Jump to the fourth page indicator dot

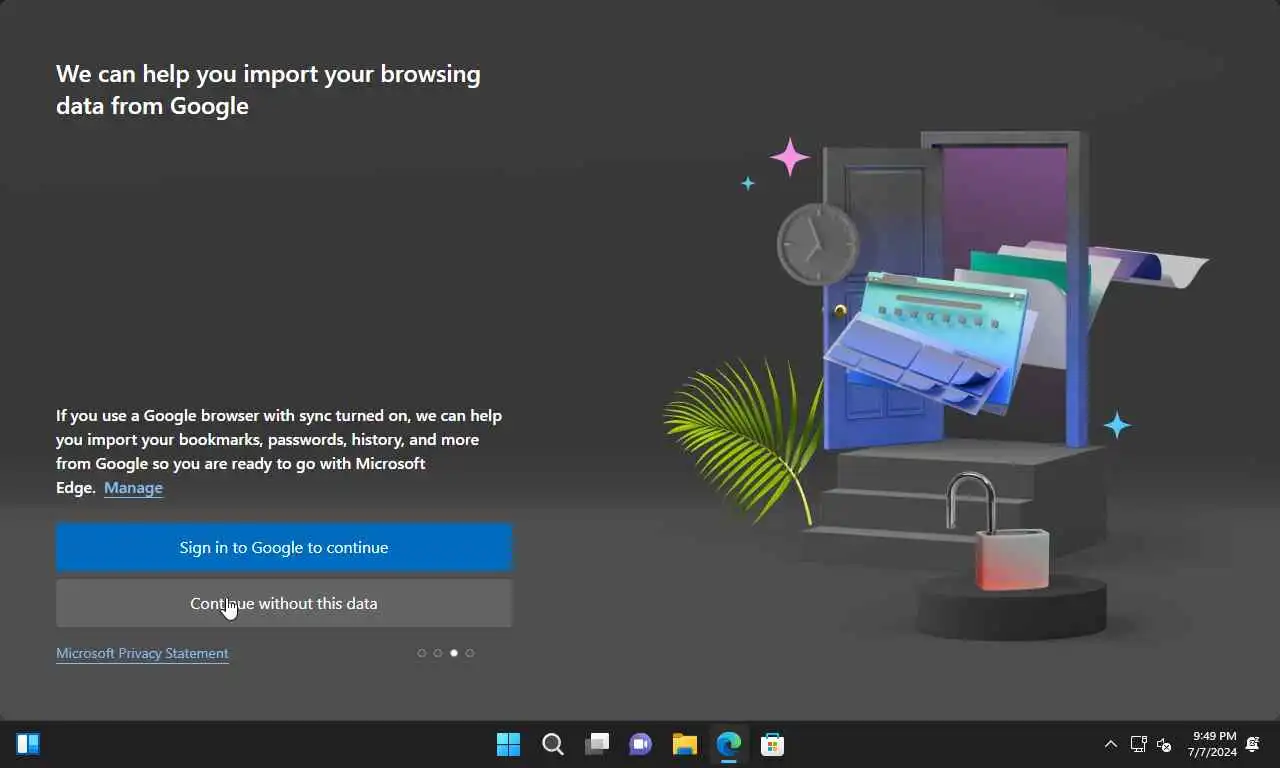click(470, 653)
